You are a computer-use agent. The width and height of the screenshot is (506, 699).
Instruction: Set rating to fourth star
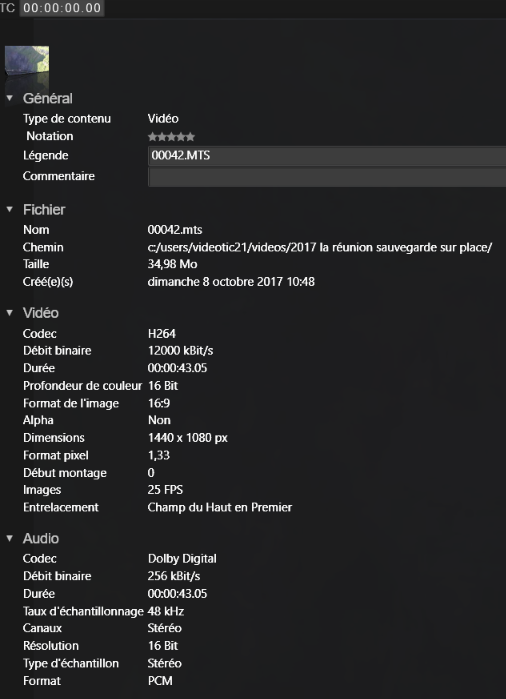point(181,137)
